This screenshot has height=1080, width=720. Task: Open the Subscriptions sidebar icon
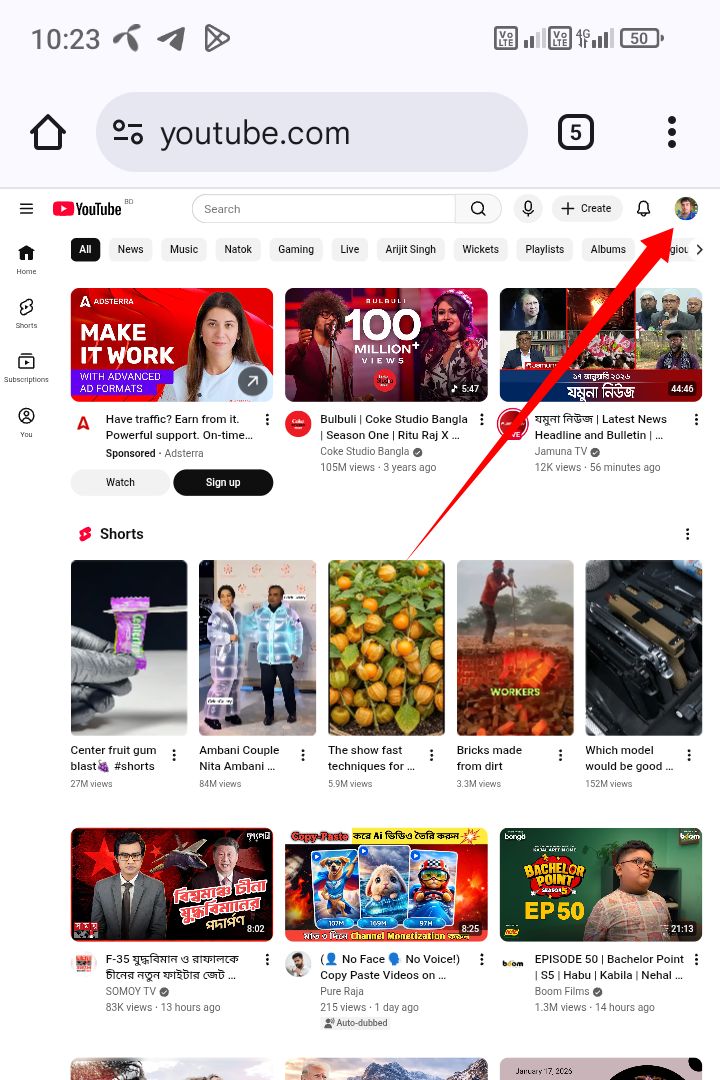pyautogui.click(x=26, y=368)
